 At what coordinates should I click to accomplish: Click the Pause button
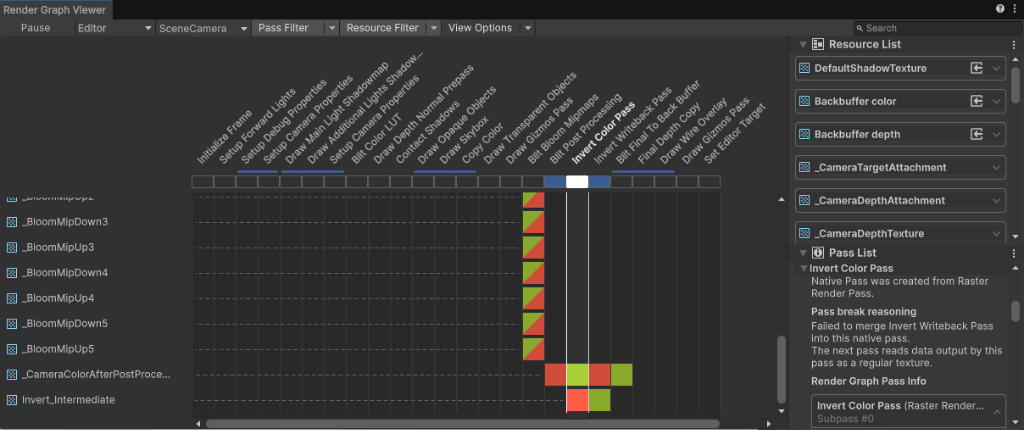(35, 28)
